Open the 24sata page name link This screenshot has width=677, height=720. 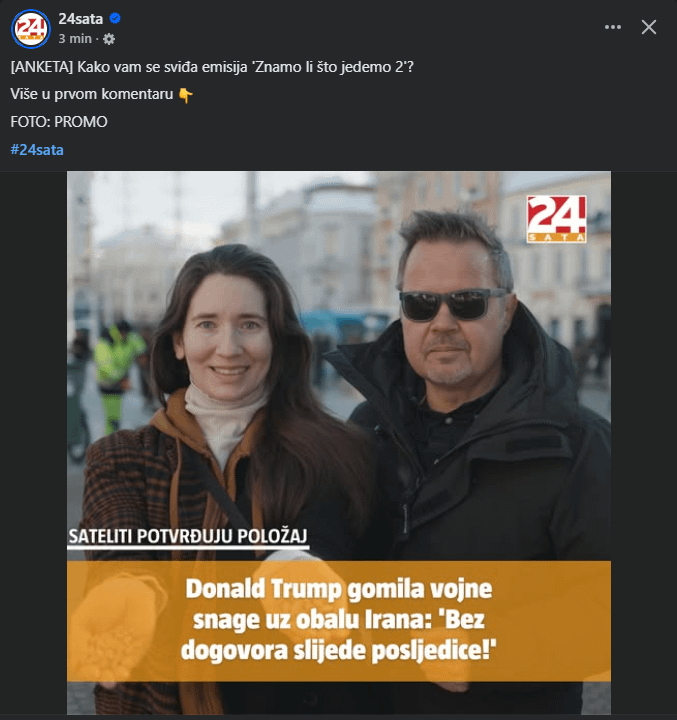80,18
